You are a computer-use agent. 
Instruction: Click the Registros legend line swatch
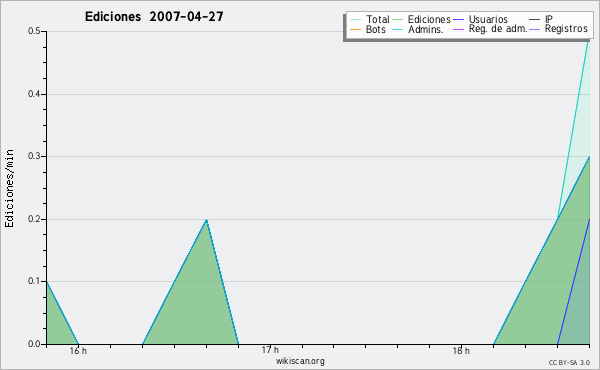535,29
